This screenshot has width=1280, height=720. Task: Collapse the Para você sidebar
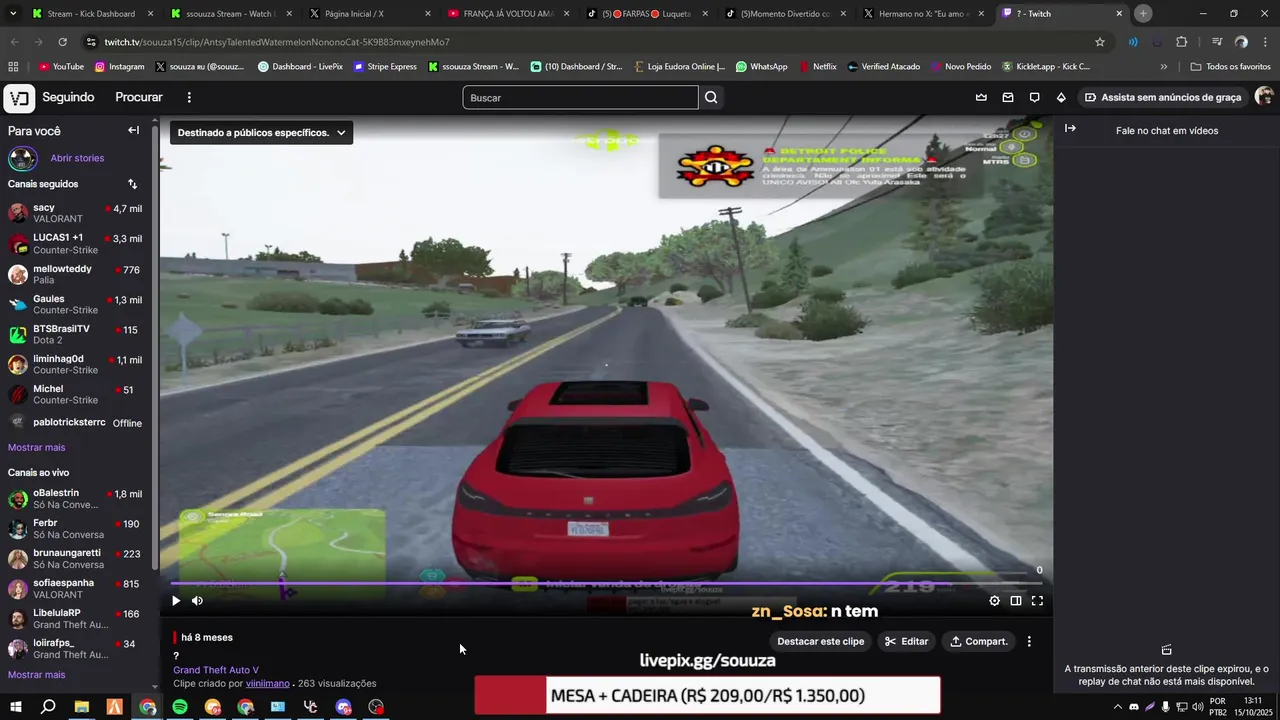(x=133, y=130)
